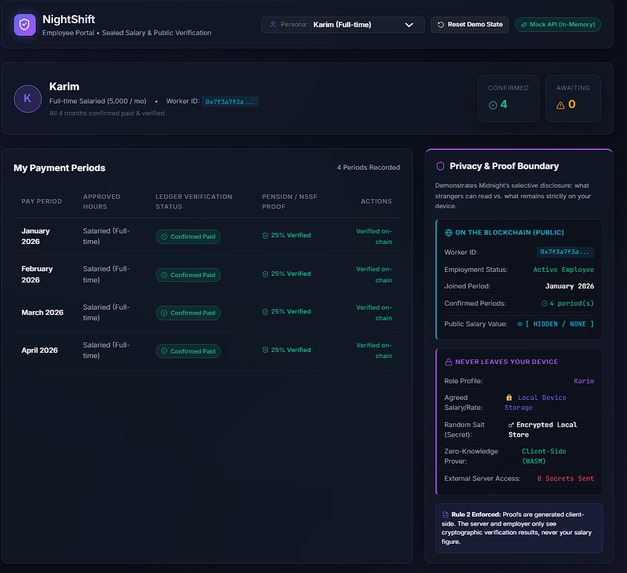Click the Persona dropdown chevron arrow
The height and width of the screenshot is (573, 627).
pos(409,25)
